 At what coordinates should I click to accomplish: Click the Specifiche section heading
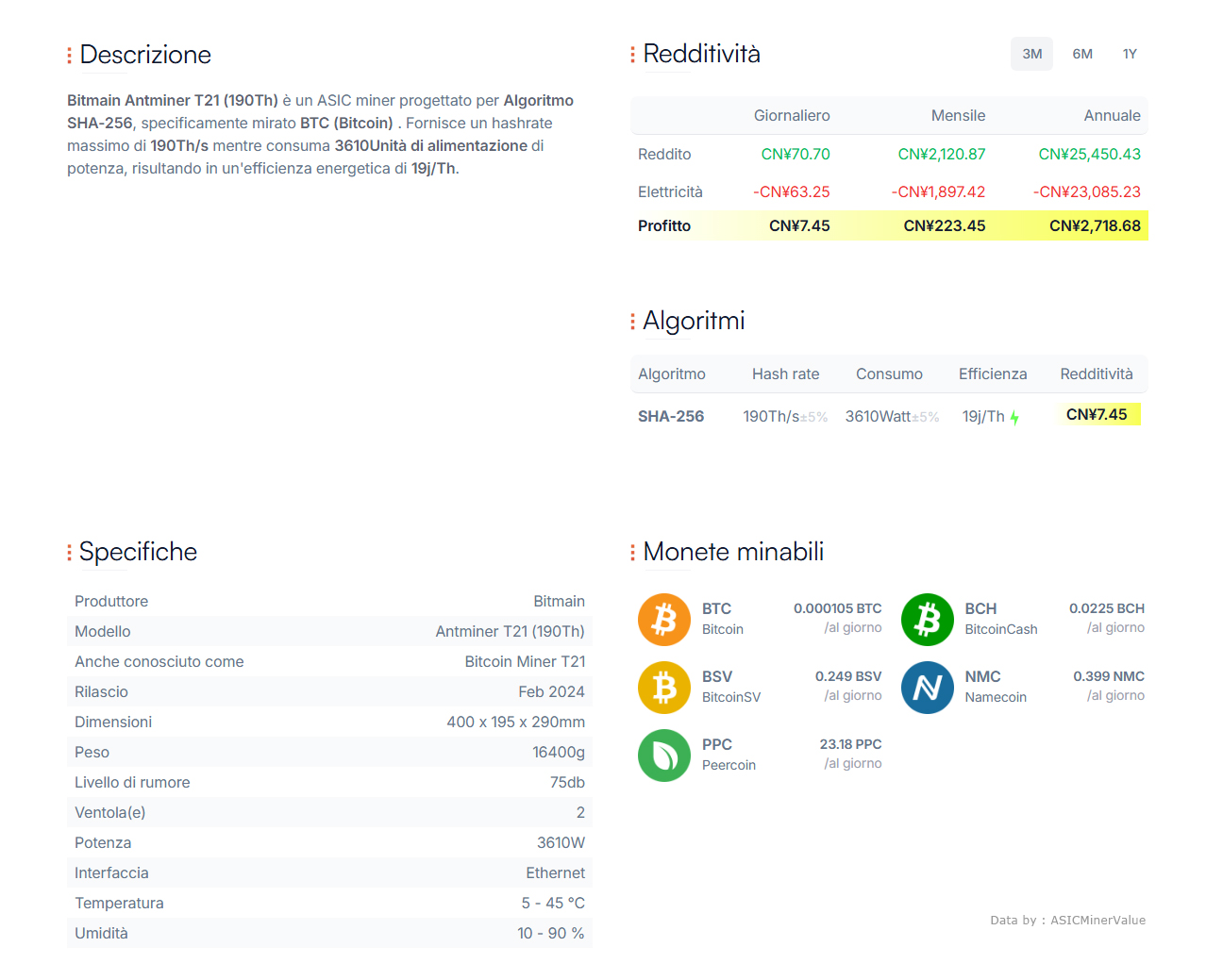coord(138,552)
